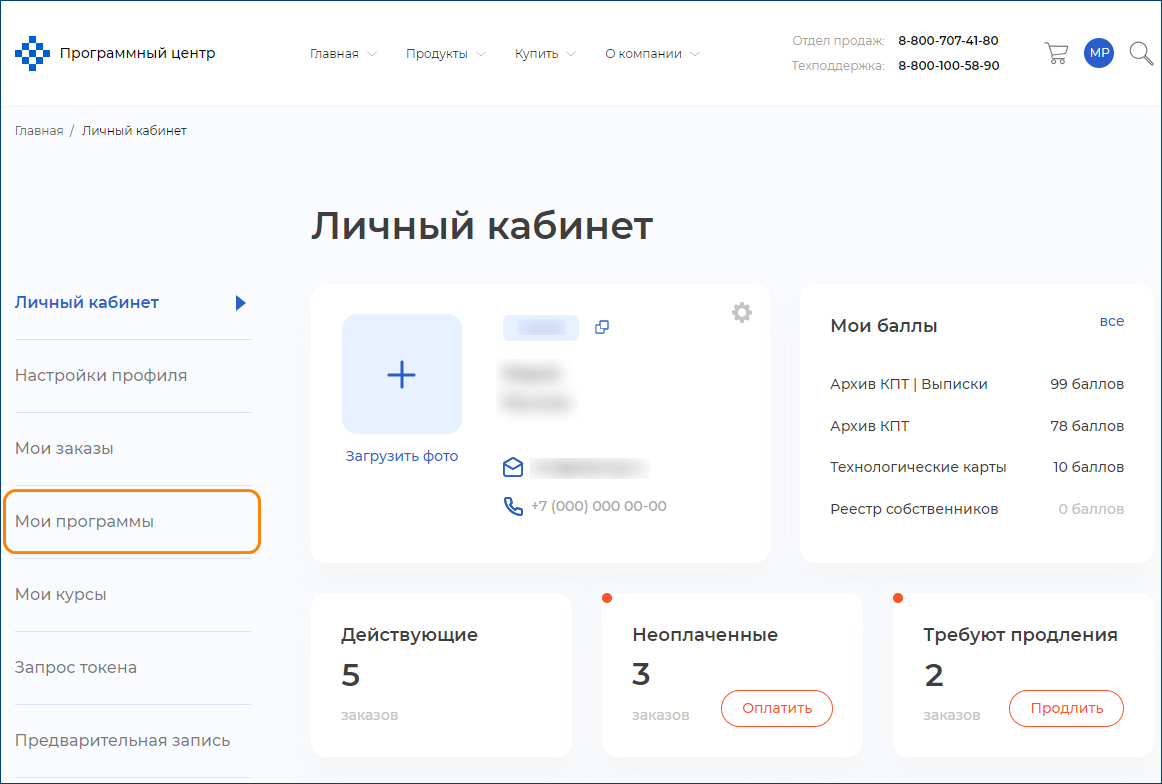
Task: Click the plus icon to upload photo
Action: (x=401, y=374)
